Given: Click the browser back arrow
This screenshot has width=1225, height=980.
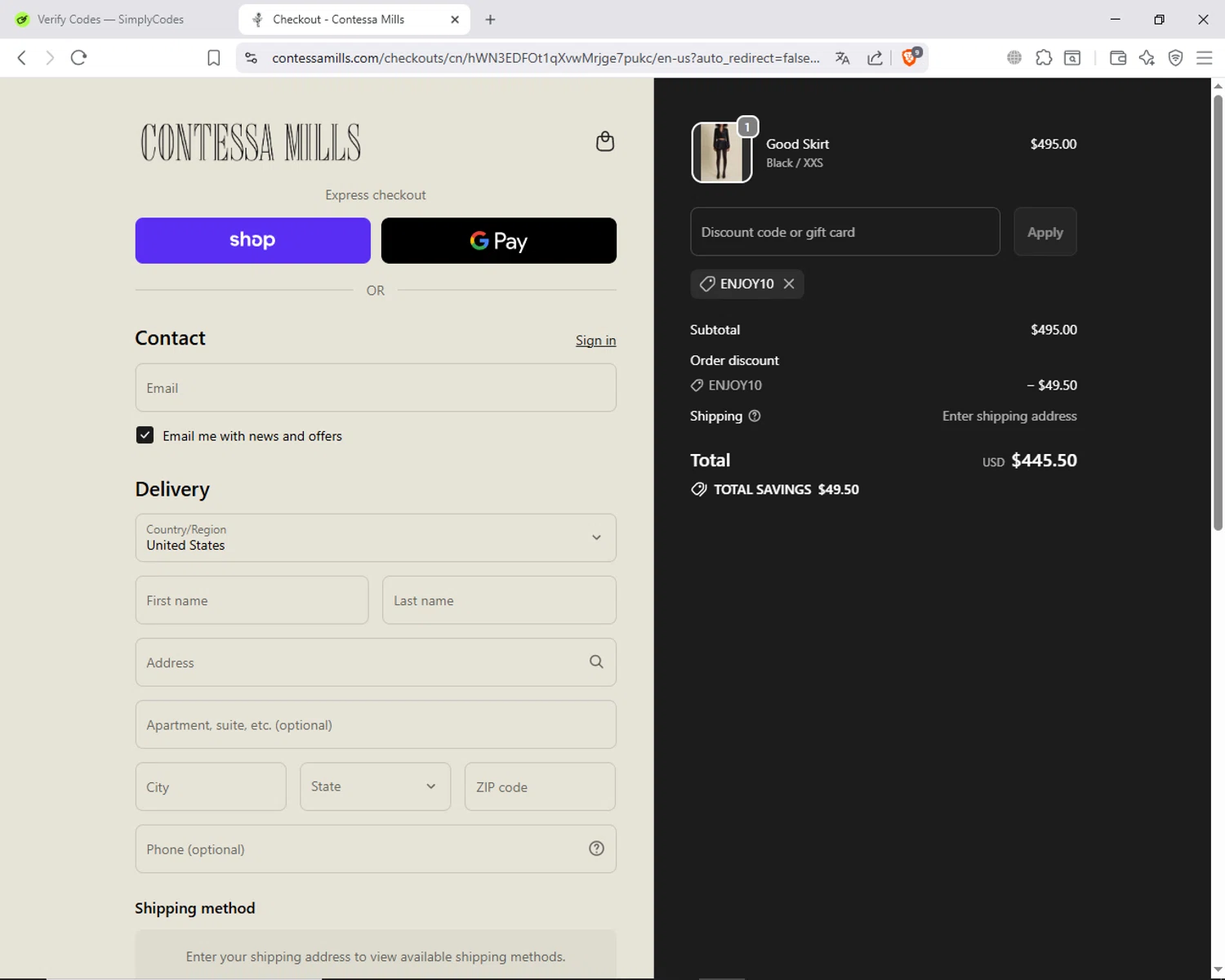Looking at the screenshot, I should pyautogui.click(x=22, y=57).
